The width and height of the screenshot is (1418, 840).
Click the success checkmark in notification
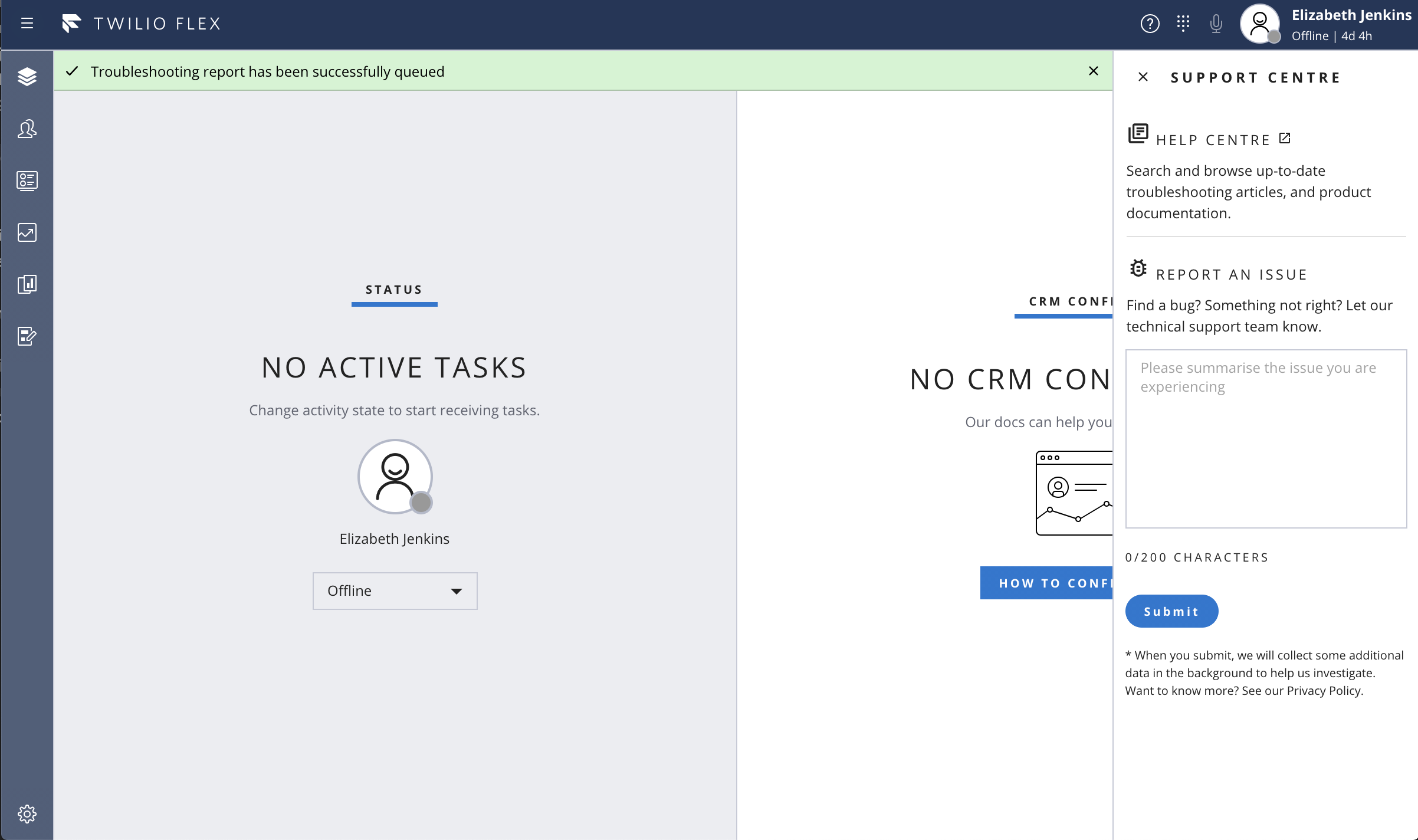(x=72, y=71)
